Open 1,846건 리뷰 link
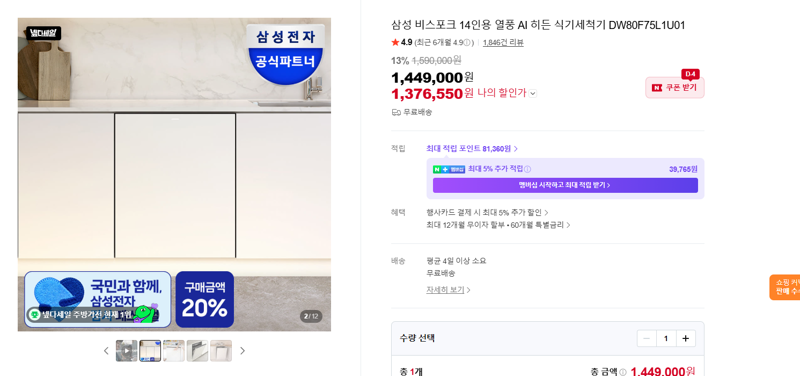This screenshot has height=376, width=800. (x=503, y=43)
